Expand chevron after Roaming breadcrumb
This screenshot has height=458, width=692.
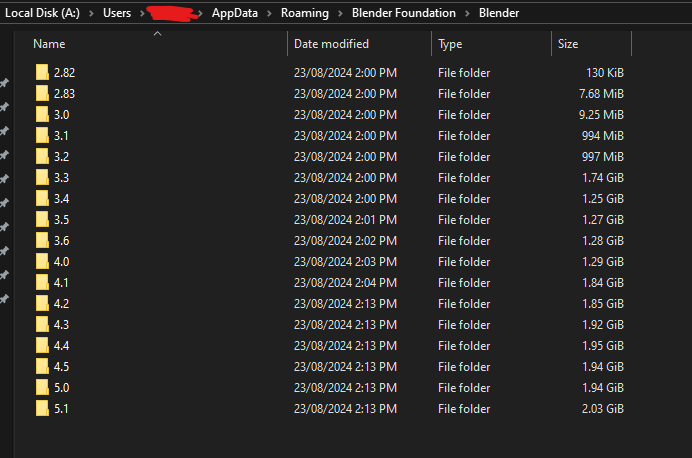340,13
